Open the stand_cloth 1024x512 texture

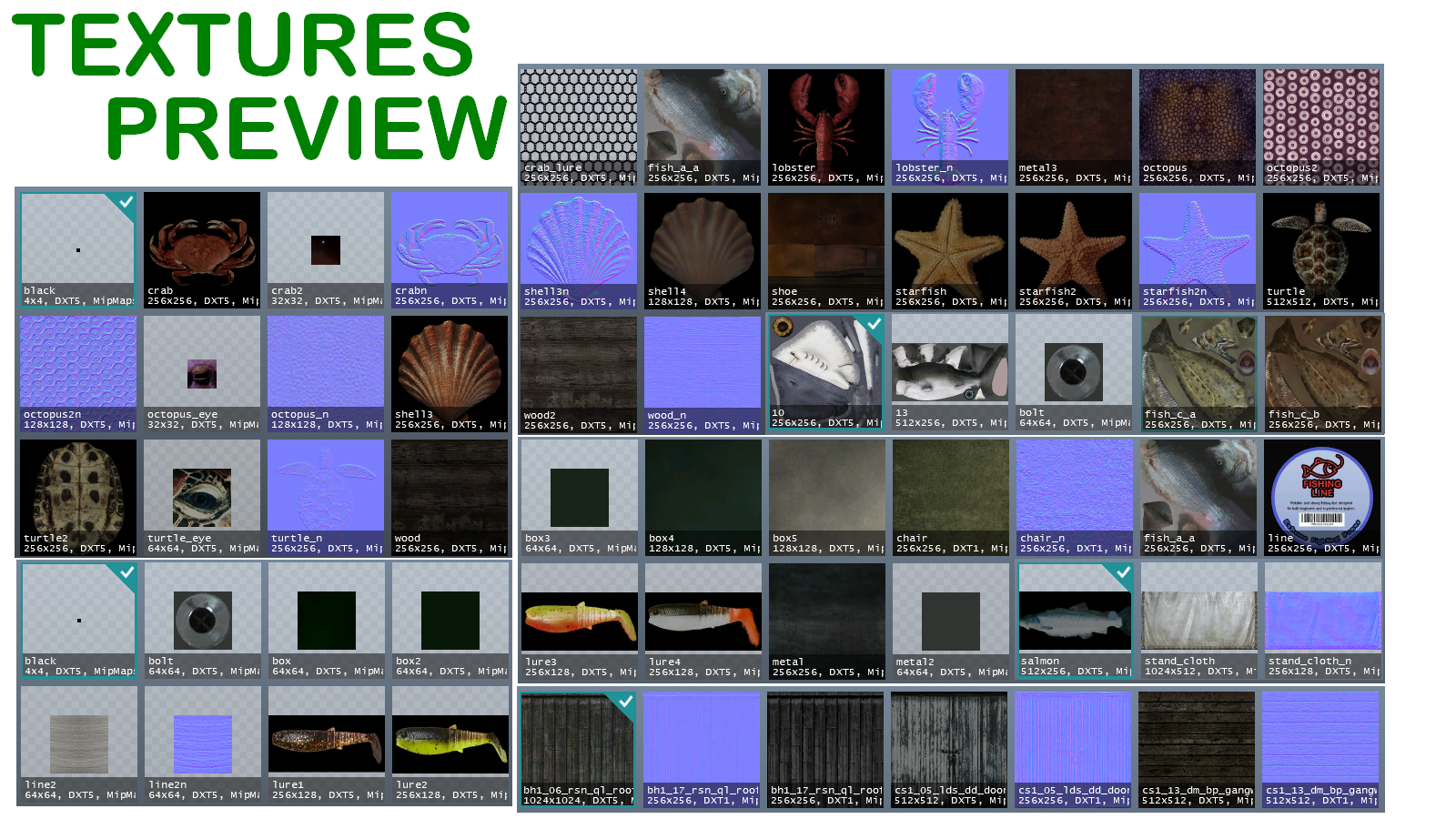click(x=1198, y=621)
